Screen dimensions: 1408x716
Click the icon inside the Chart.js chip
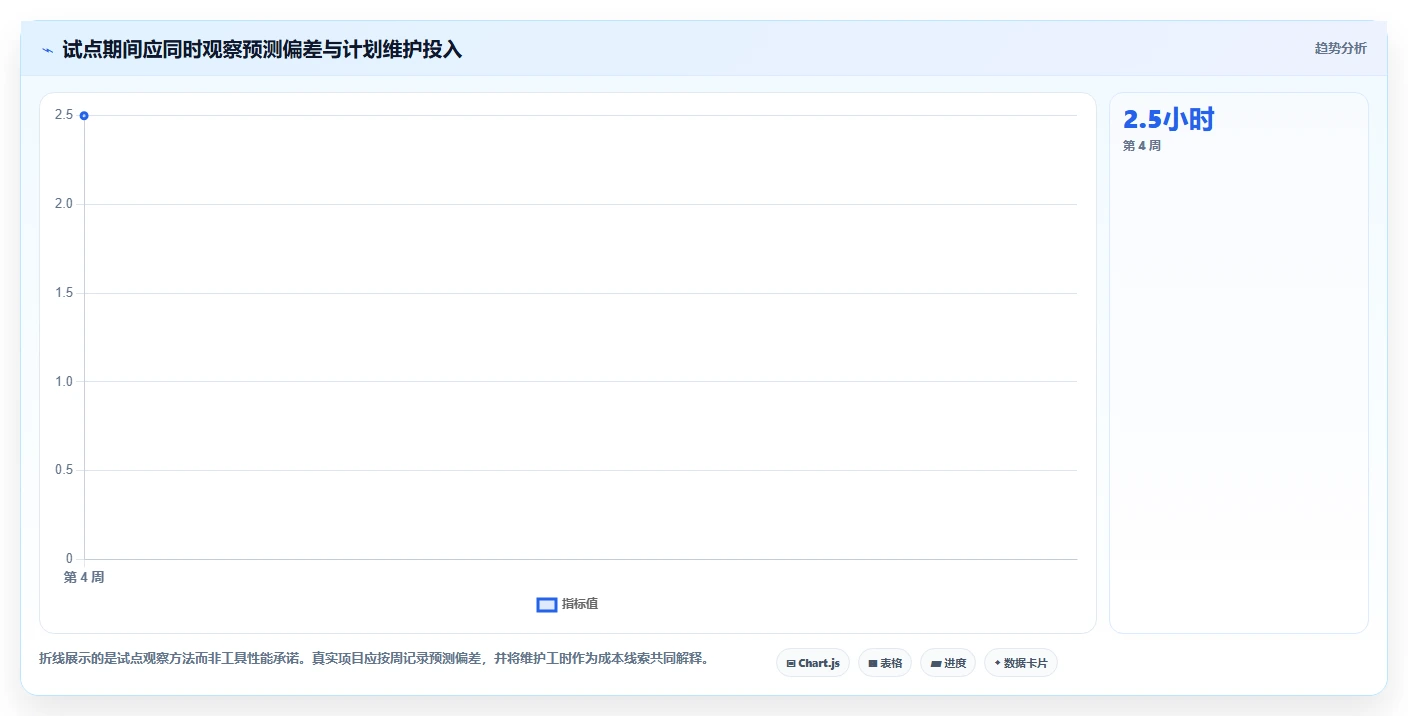coord(791,663)
